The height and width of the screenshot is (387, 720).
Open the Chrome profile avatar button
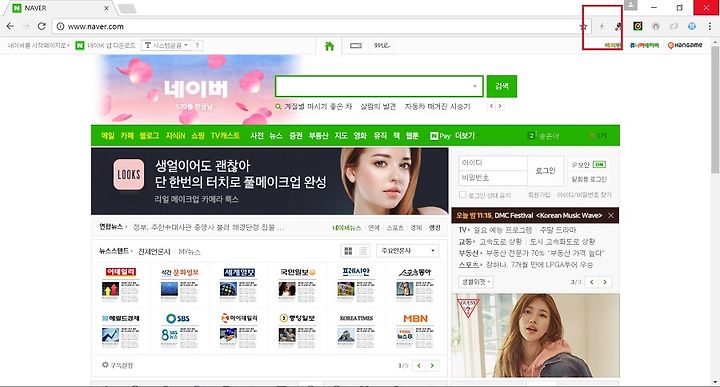pos(630,5)
